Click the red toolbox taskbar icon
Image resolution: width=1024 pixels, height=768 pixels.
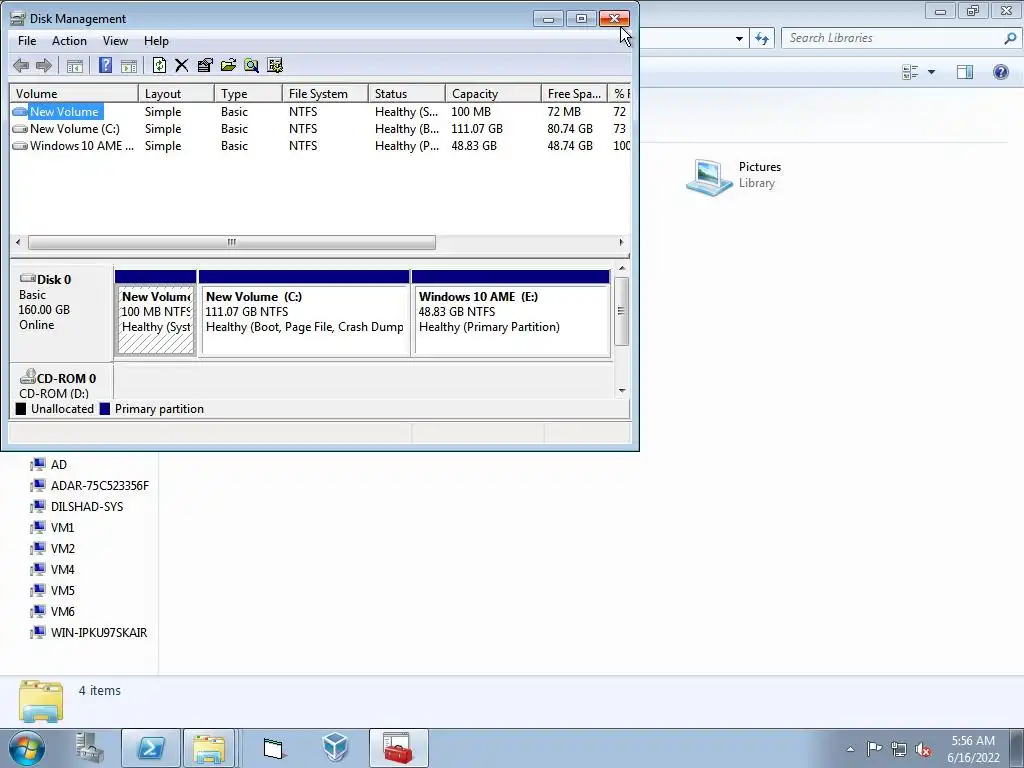click(398, 748)
